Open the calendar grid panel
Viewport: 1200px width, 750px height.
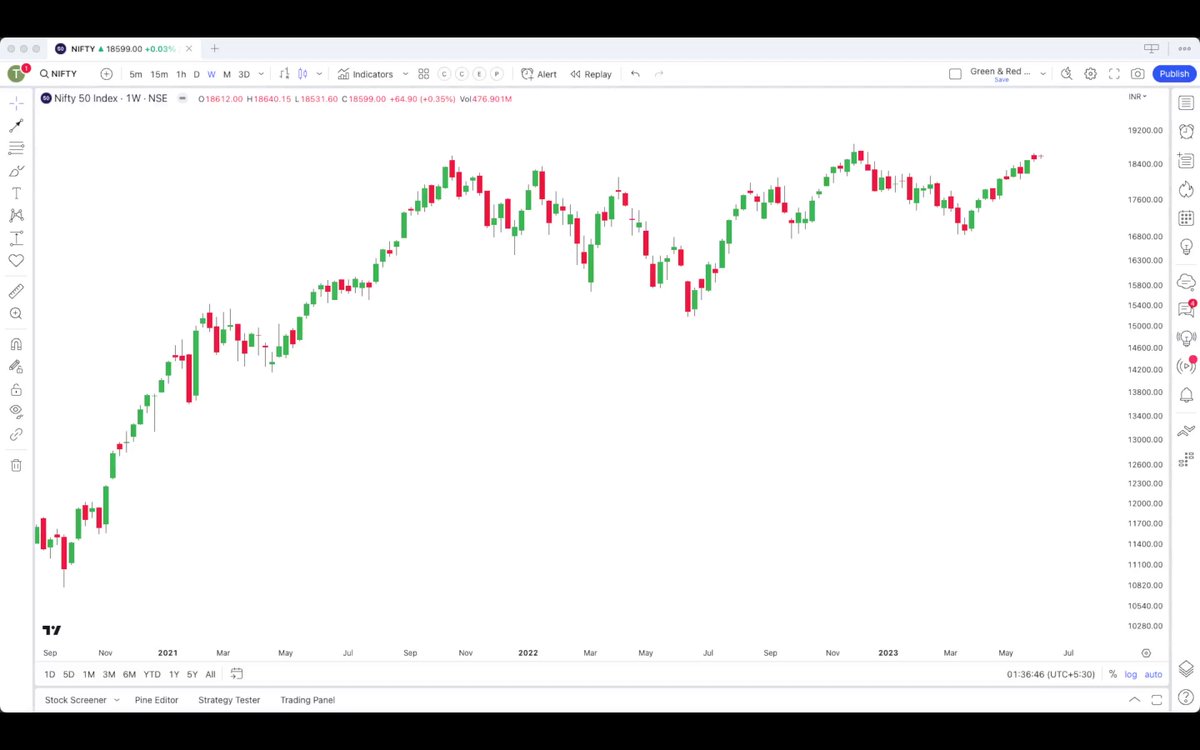point(1186,218)
